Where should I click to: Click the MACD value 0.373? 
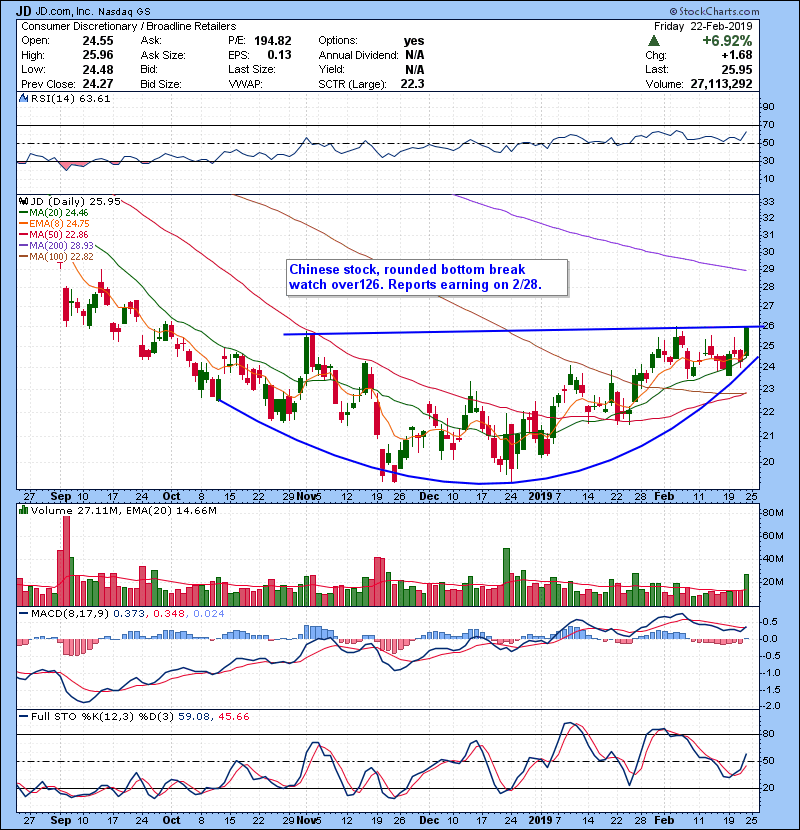129,614
